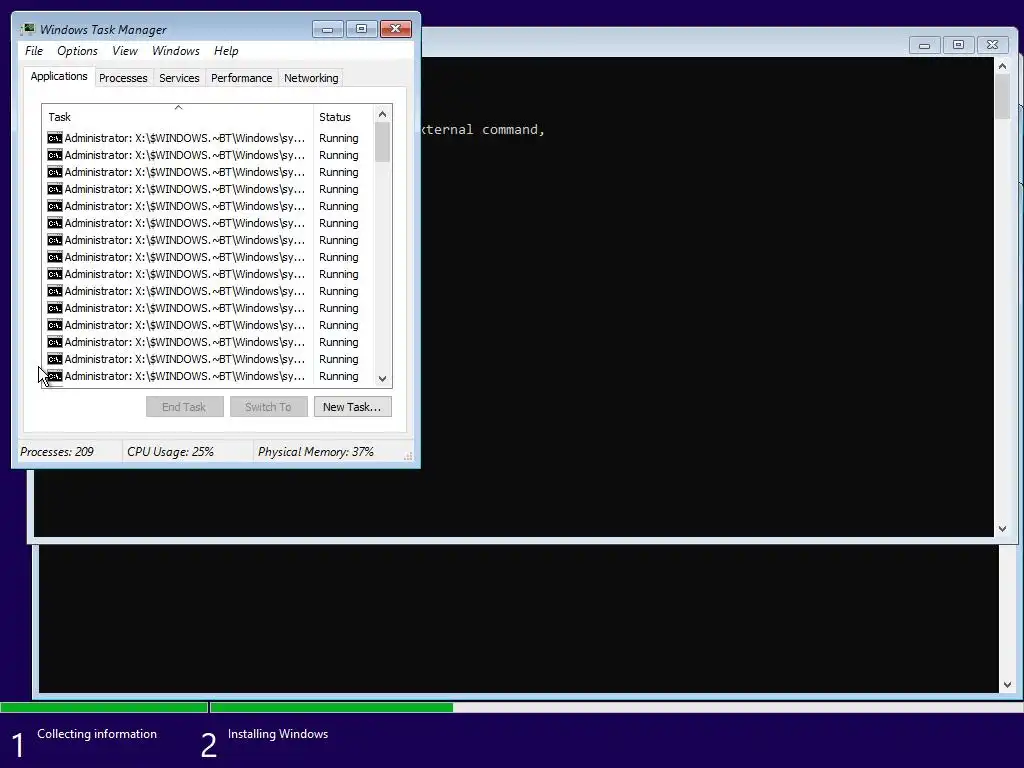1024x768 pixels.
Task: Click the task list scroll up arrow
Action: click(383, 114)
